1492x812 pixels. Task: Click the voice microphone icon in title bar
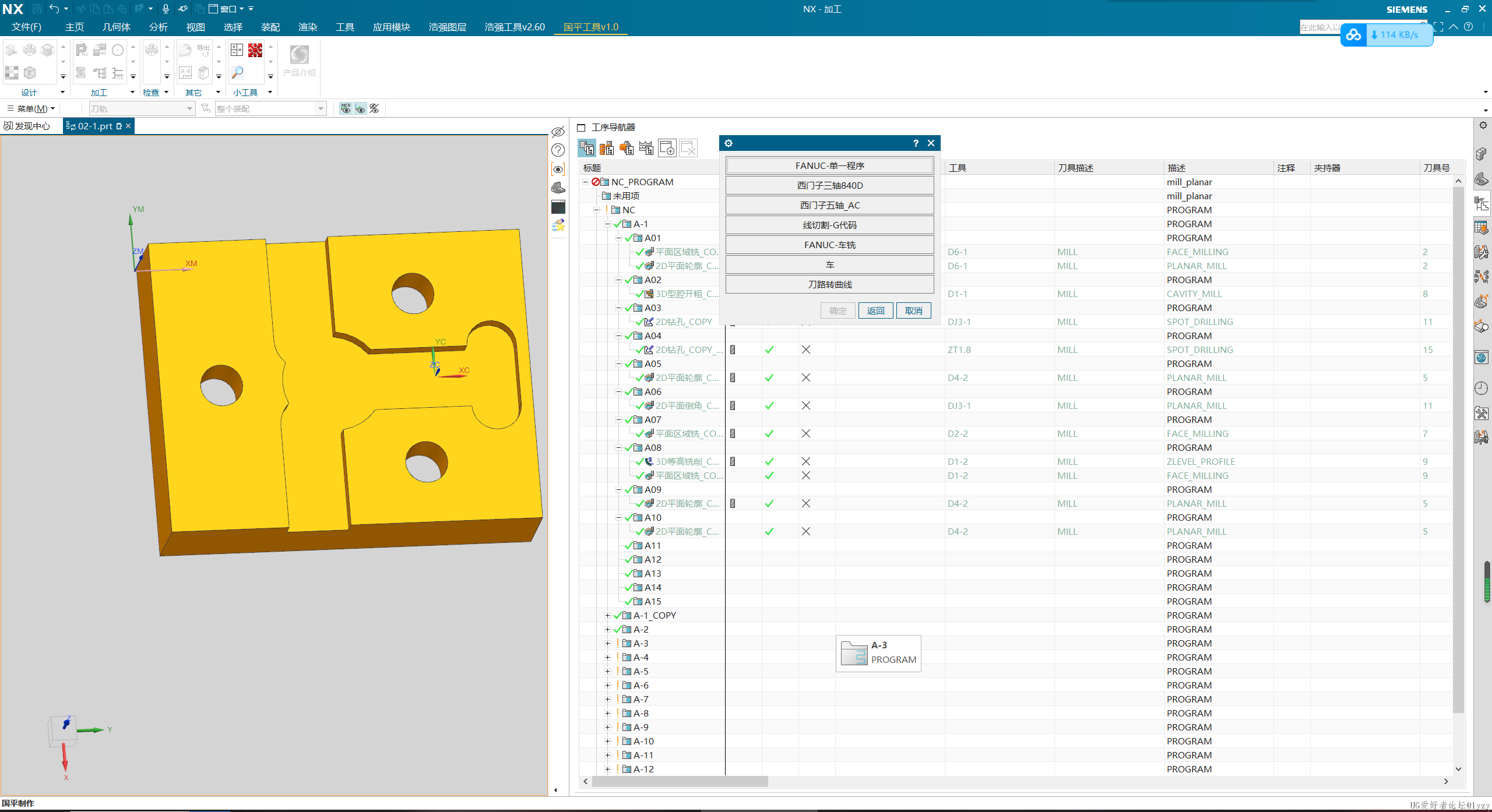[x=166, y=9]
